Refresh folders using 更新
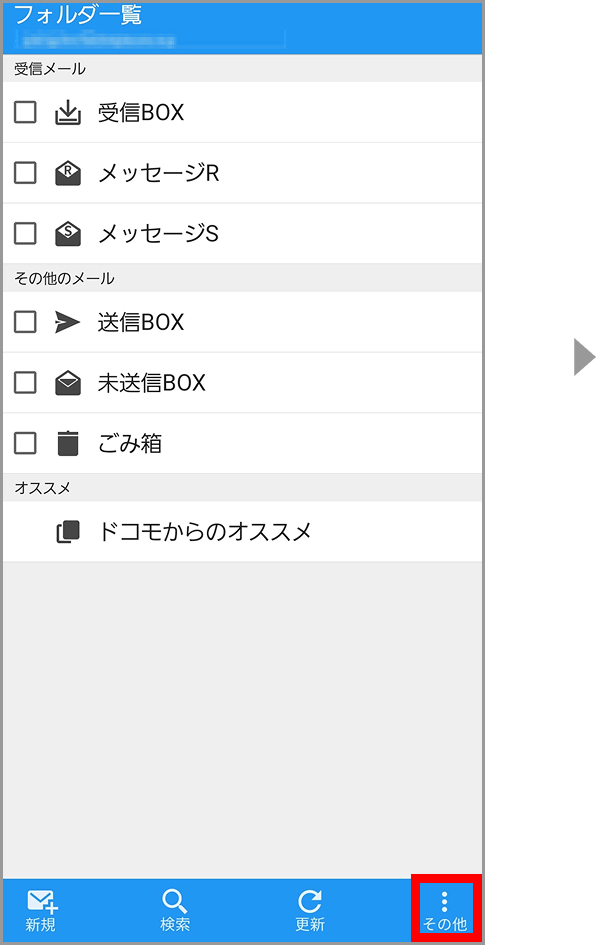Image resolution: width=596 pixels, height=945 pixels. (310, 908)
